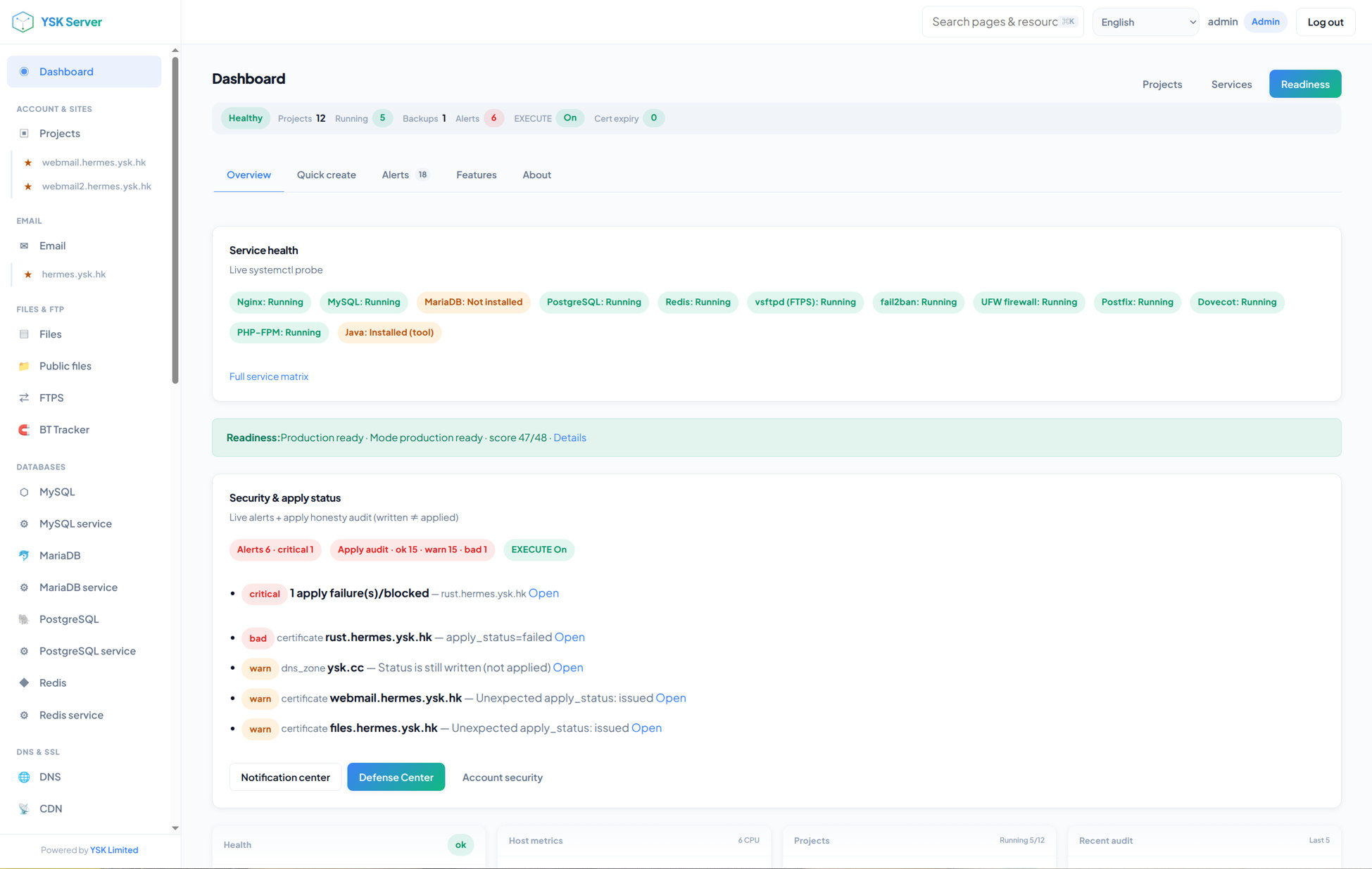The image size is (1372, 869).
Task: Click the Notification center button
Action: (285, 778)
